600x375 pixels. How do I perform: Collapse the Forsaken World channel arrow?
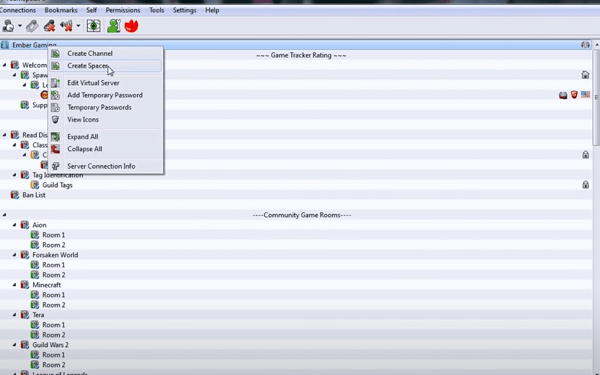tap(15, 255)
